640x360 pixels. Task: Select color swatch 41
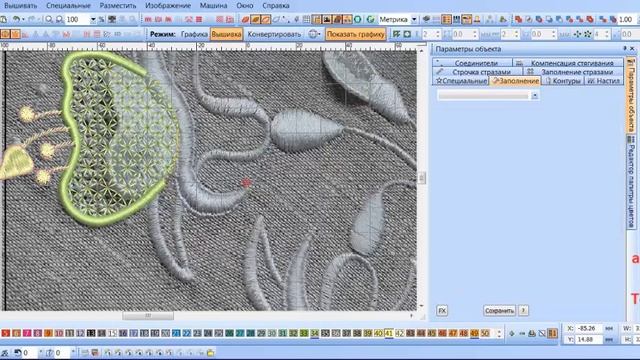(389, 333)
